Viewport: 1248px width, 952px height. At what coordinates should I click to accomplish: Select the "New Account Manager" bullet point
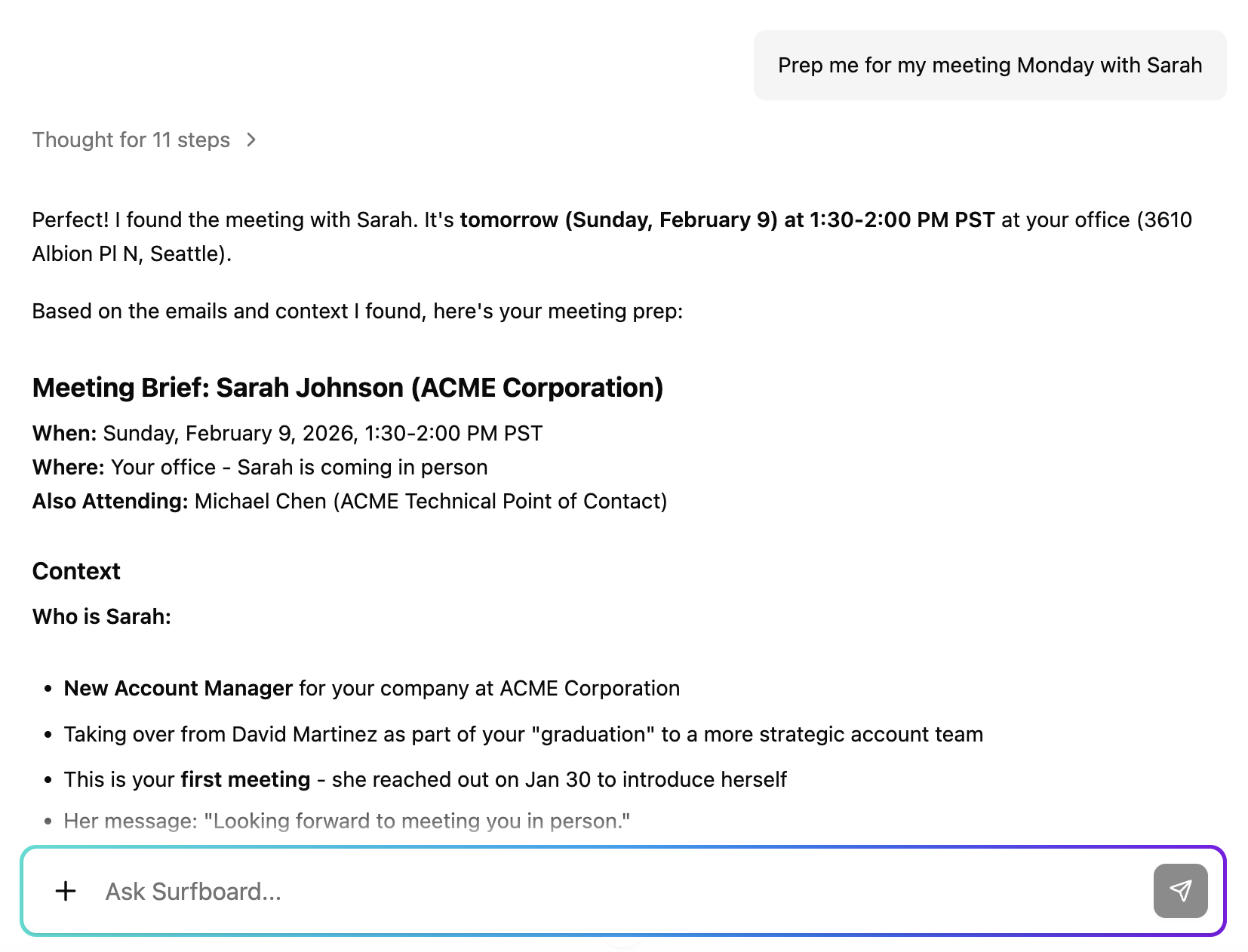pyautogui.click(x=372, y=688)
